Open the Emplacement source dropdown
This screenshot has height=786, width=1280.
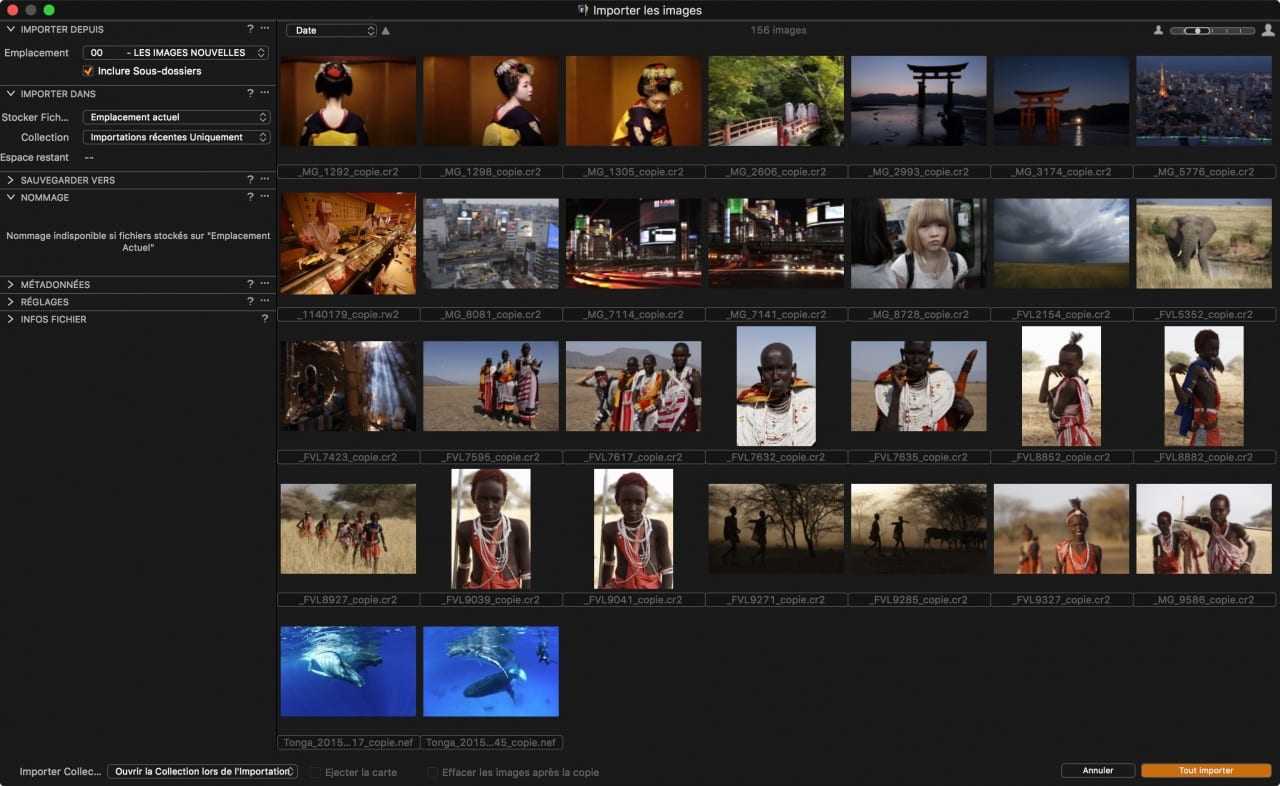176,53
